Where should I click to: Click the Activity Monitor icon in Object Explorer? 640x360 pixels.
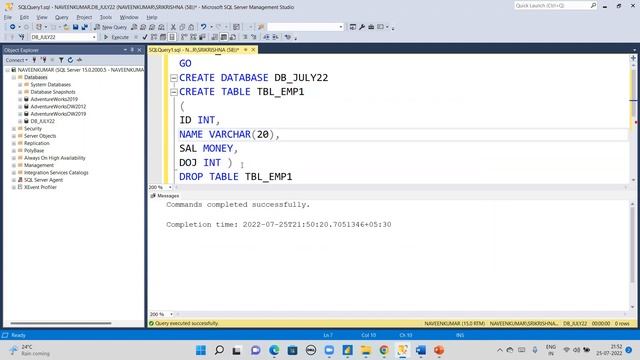(80, 60)
